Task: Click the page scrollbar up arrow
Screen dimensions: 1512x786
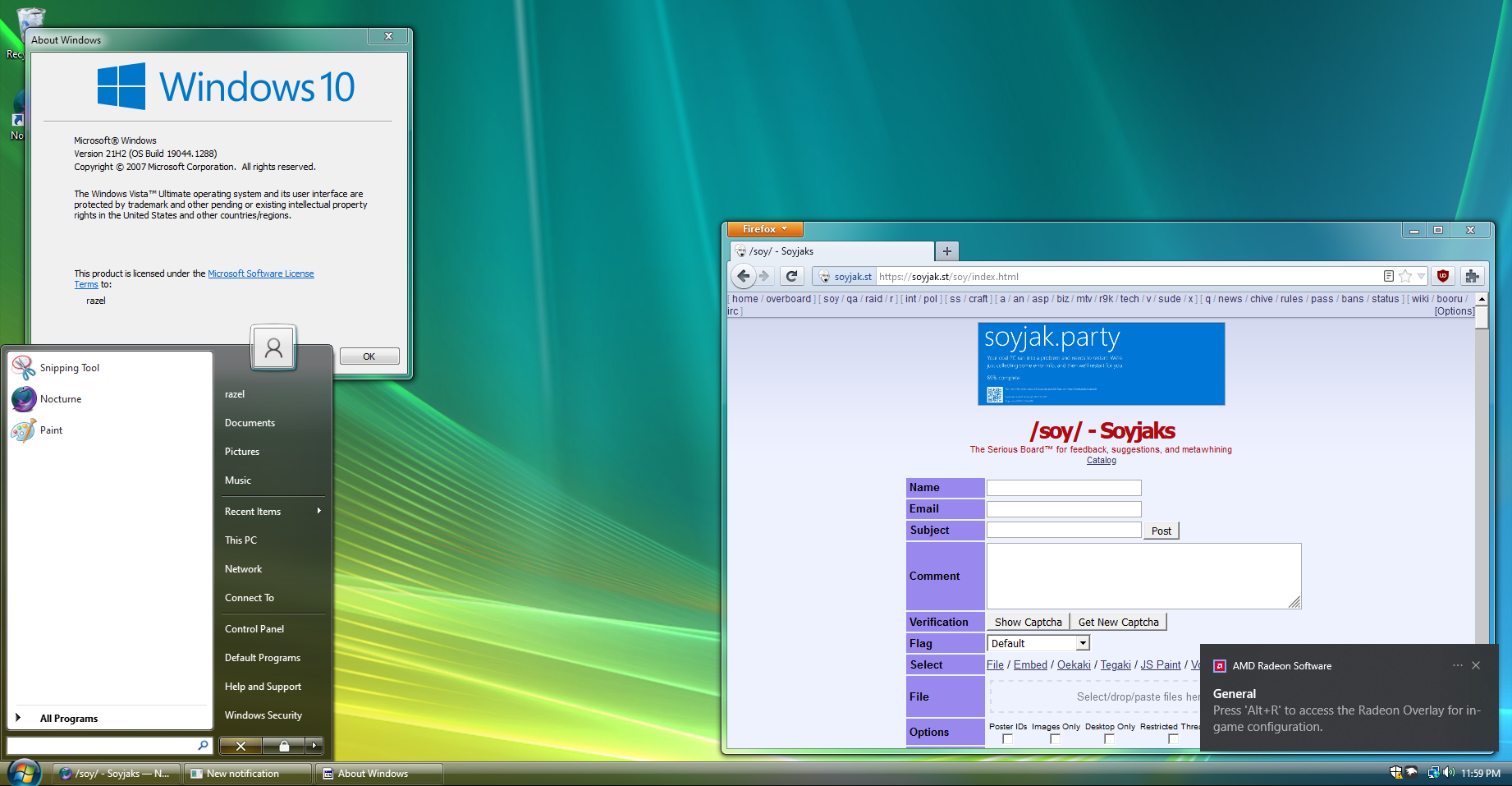Action: tap(1482, 299)
